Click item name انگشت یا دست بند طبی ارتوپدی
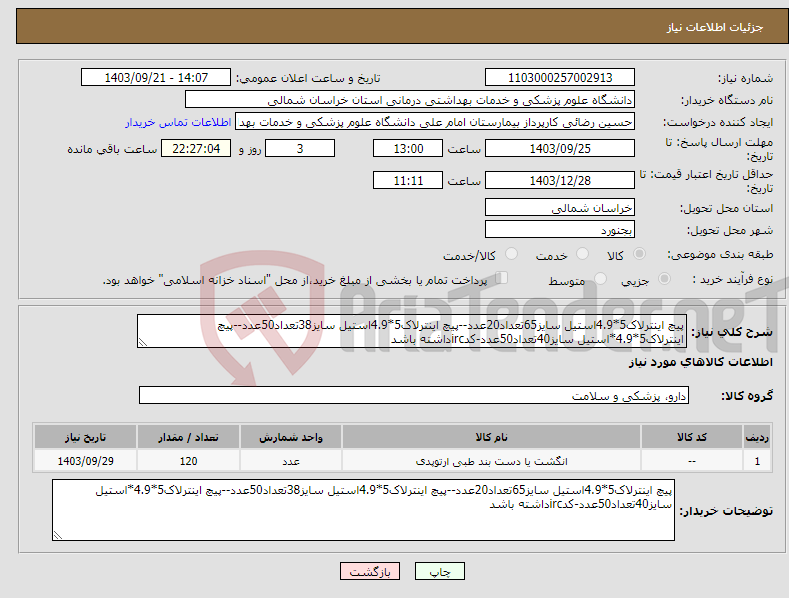The image size is (789, 598). coord(491,461)
